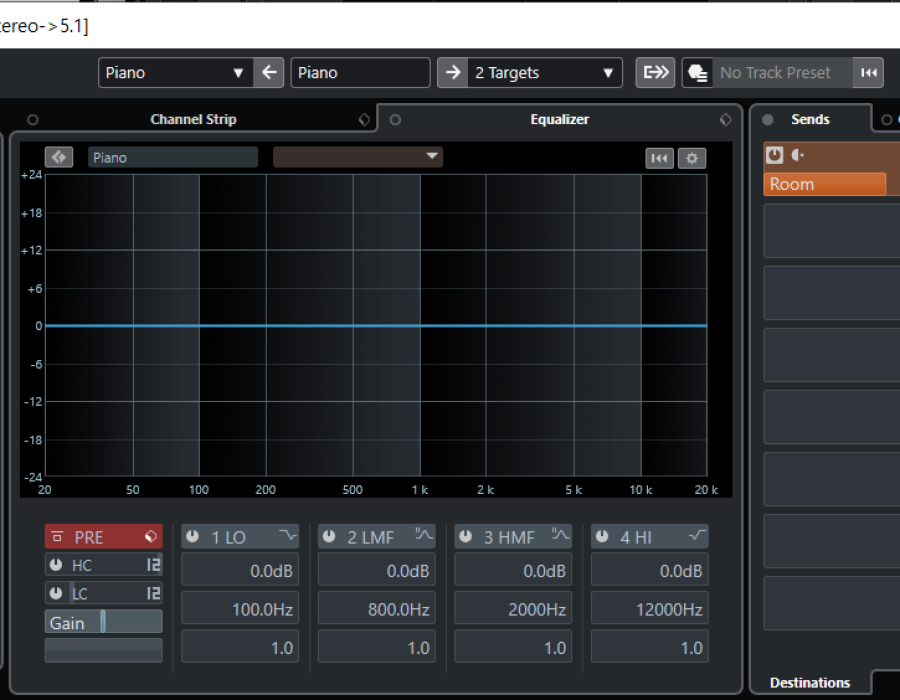Click the track preset load icon
Image resolution: width=900 pixels, height=700 pixels.
click(697, 73)
